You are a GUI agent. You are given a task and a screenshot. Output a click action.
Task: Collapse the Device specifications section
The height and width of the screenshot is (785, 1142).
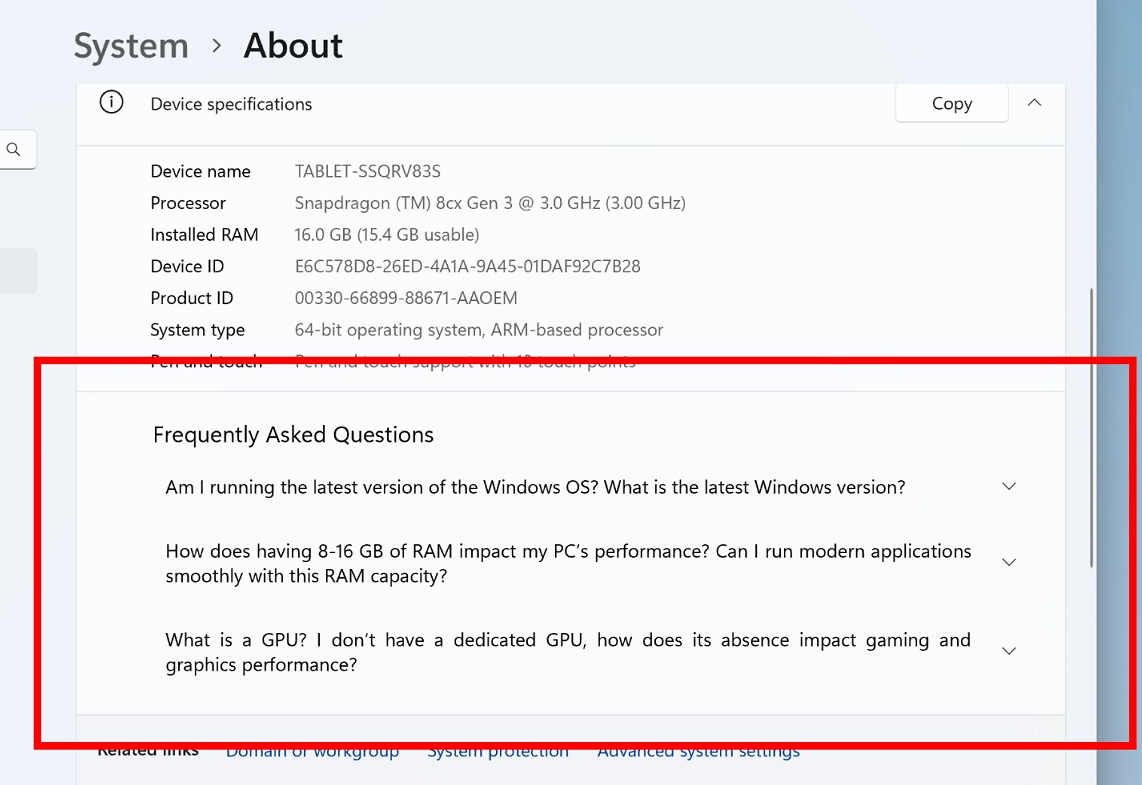[x=1034, y=103]
